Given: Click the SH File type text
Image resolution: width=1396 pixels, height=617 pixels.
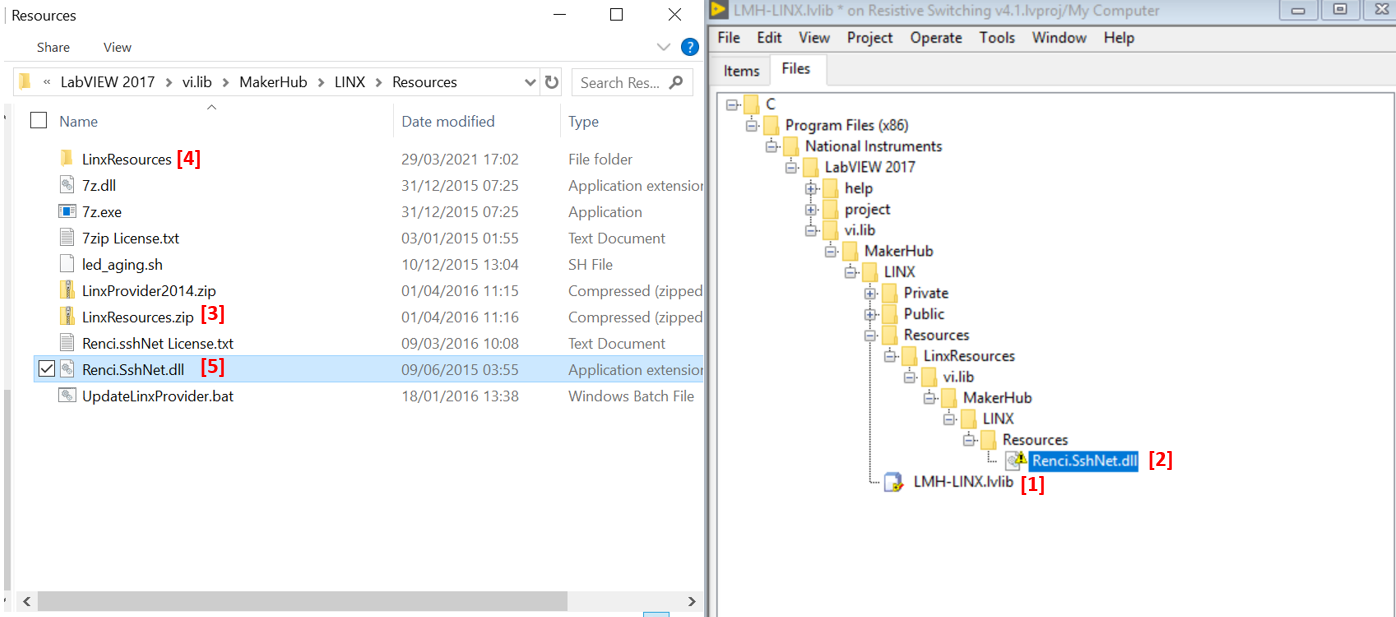Looking at the screenshot, I should click(590, 264).
